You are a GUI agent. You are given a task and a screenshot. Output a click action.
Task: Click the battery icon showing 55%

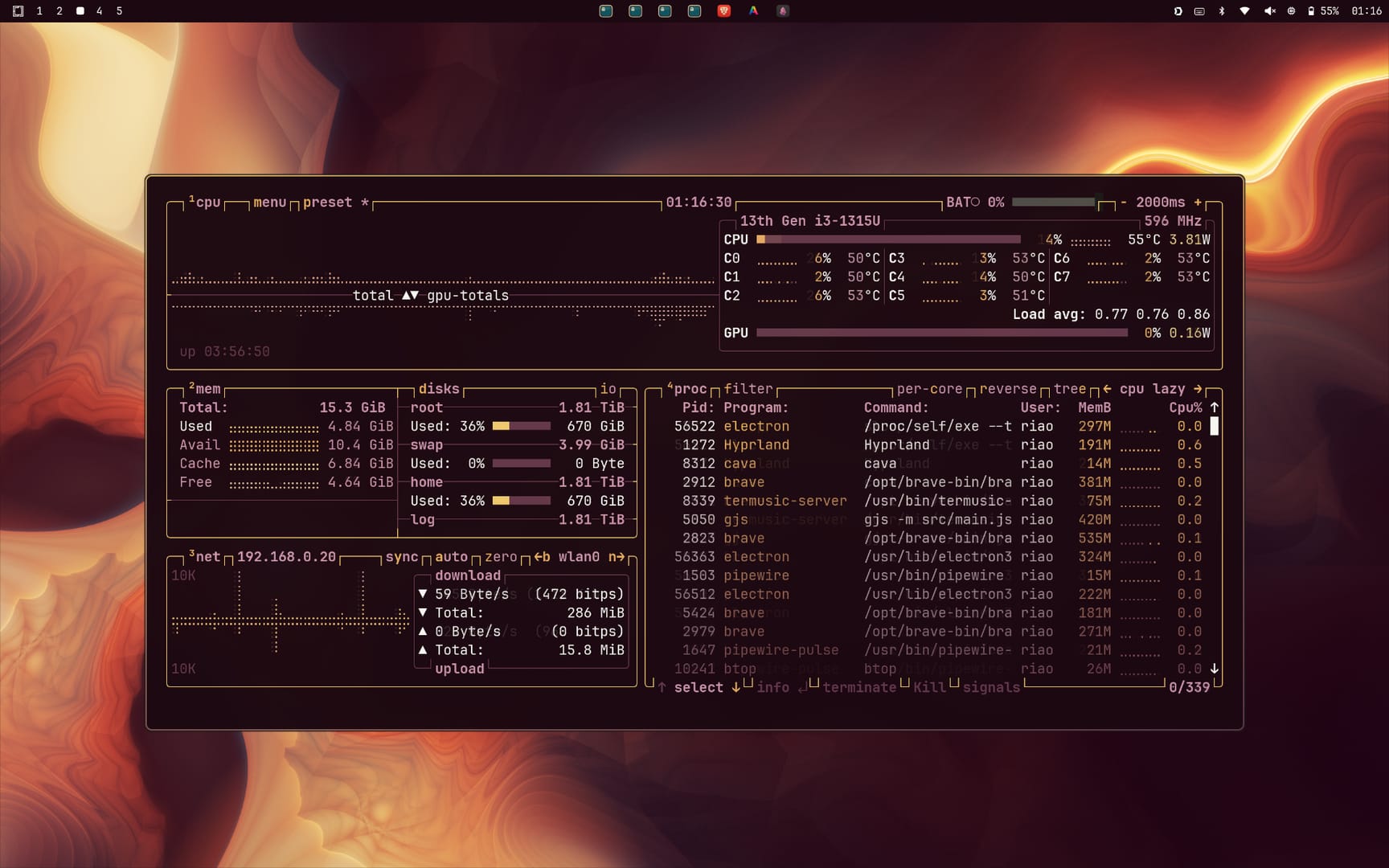coord(1311,11)
